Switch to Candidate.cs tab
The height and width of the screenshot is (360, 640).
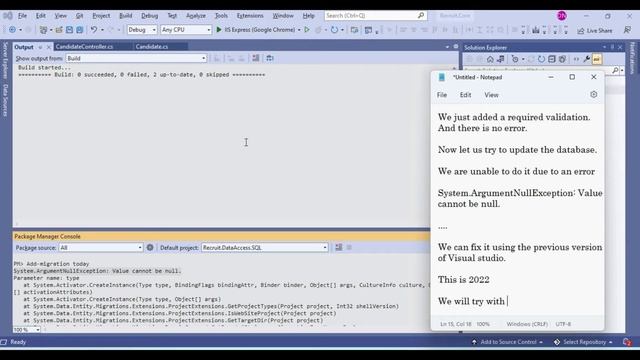151,47
